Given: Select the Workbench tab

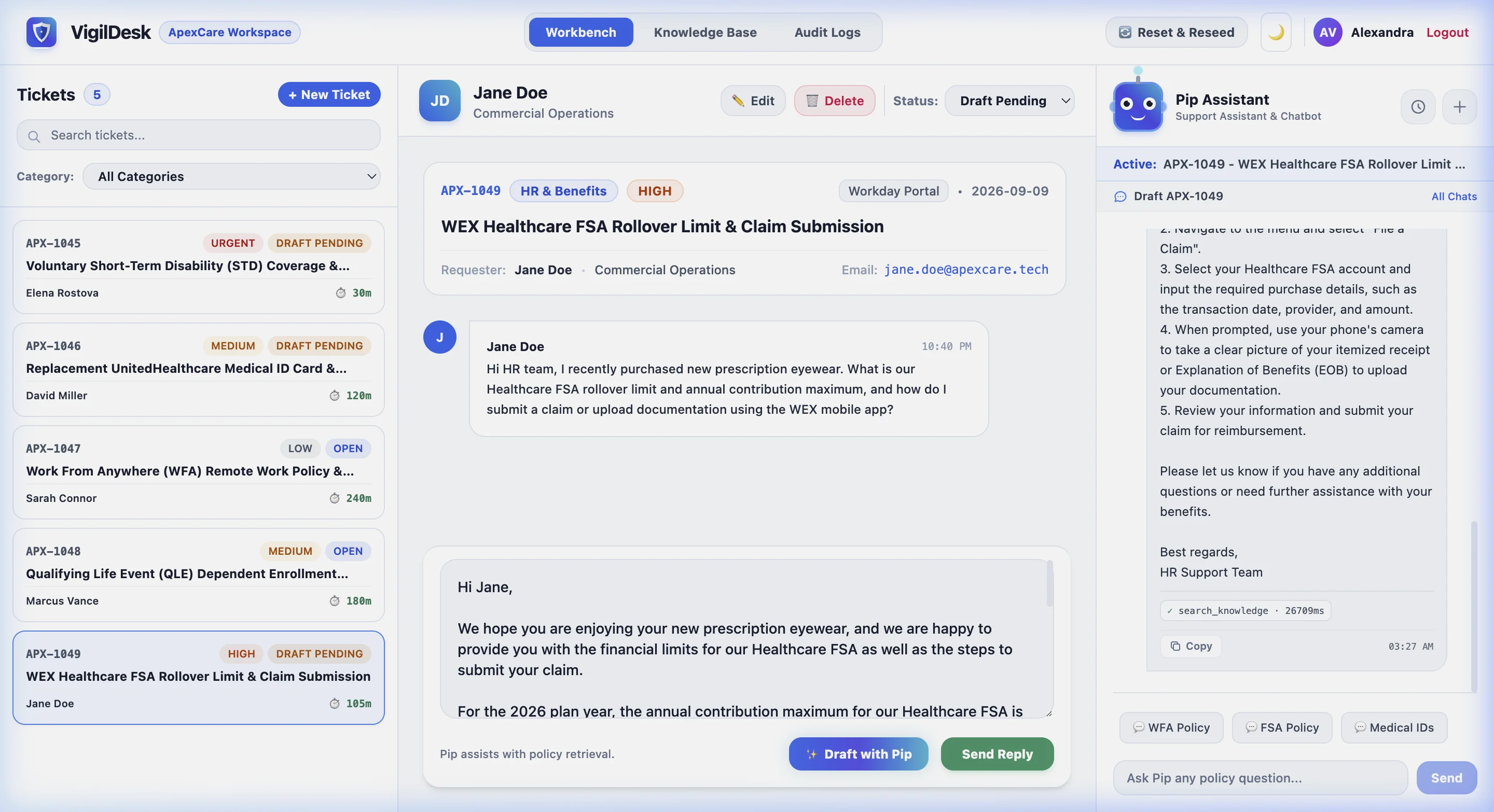Looking at the screenshot, I should [580, 32].
